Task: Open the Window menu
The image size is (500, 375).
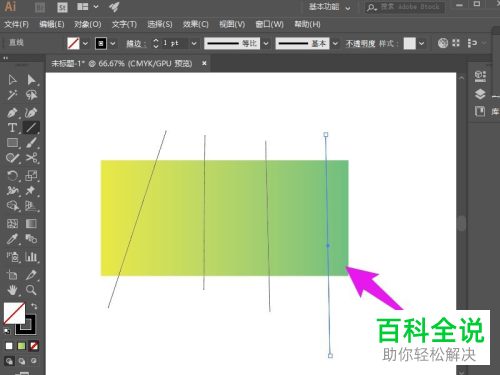Action: coord(269,24)
